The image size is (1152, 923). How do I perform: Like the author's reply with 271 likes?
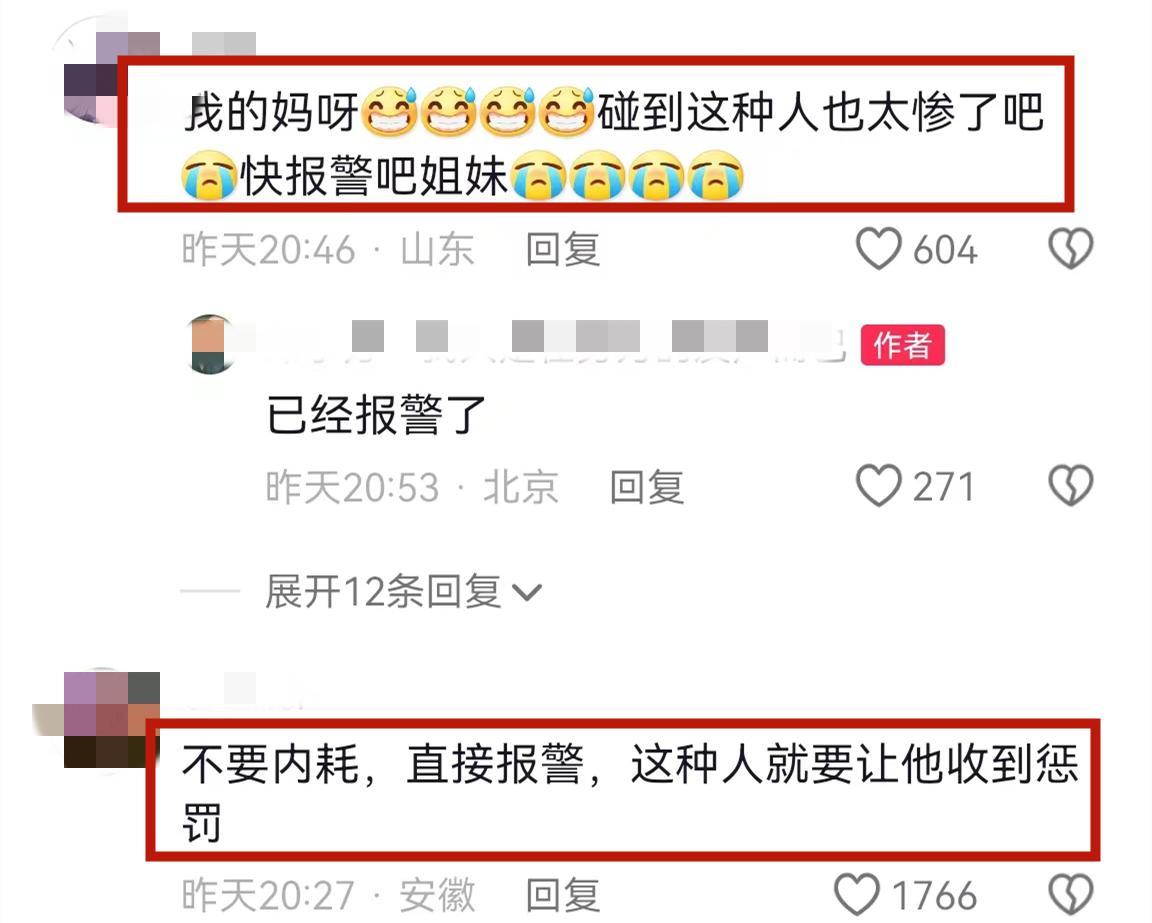(879, 486)
